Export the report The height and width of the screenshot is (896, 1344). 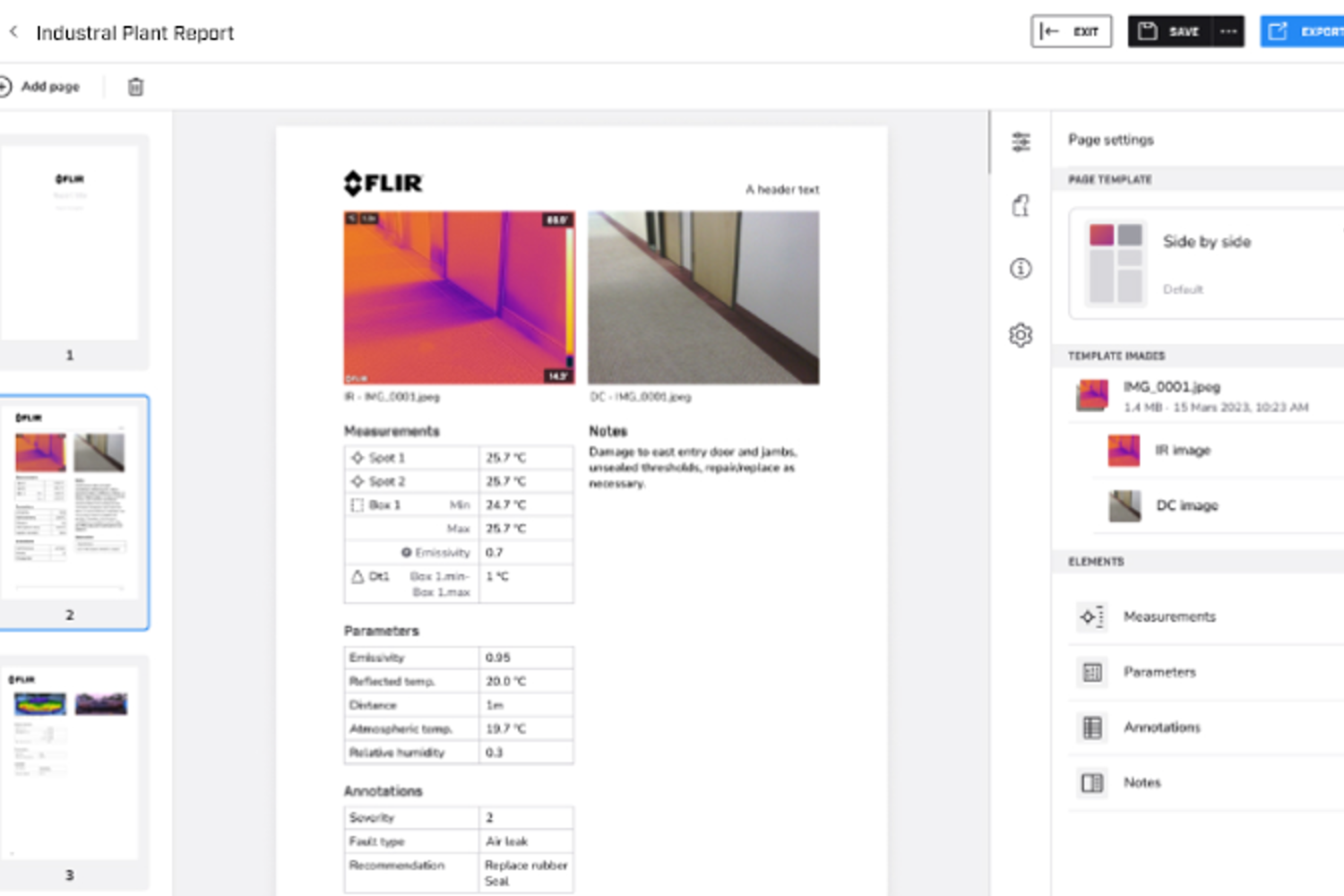pos(1304,31)
